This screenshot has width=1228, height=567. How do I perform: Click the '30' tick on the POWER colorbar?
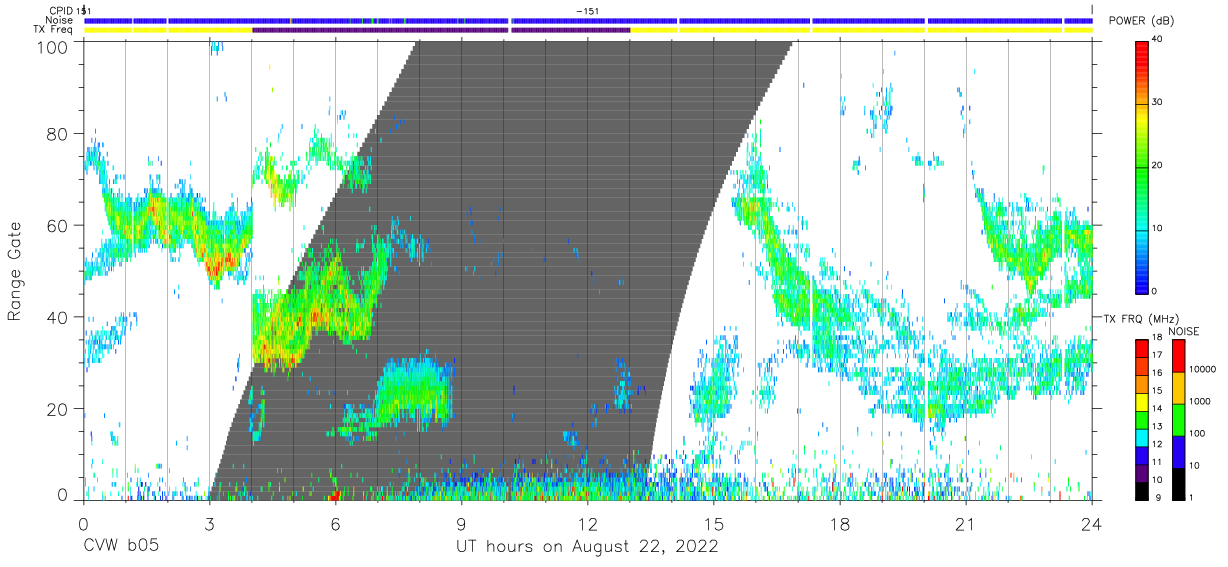coord(1157,103)
